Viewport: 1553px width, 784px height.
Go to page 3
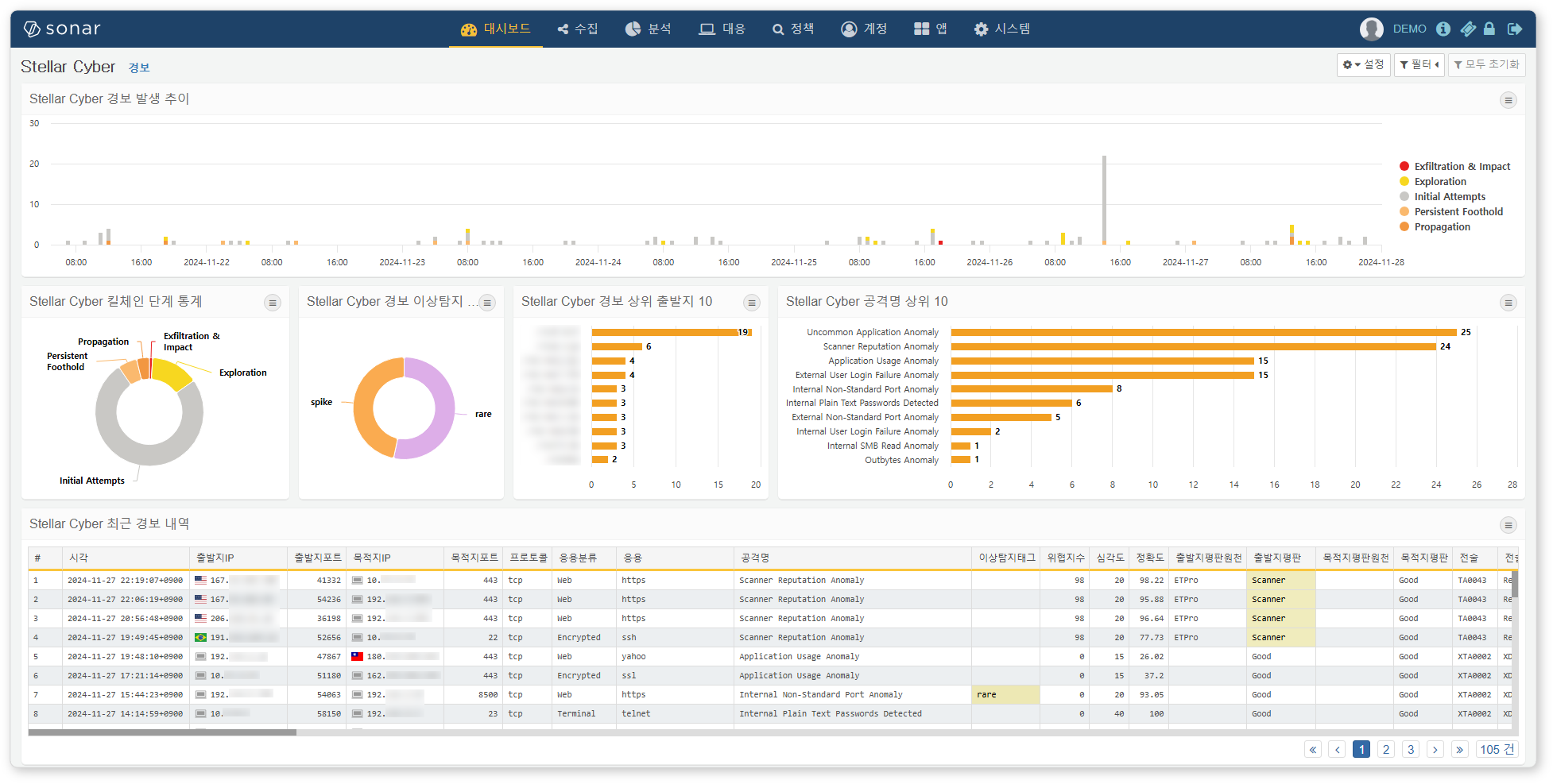coord(1411,749)
